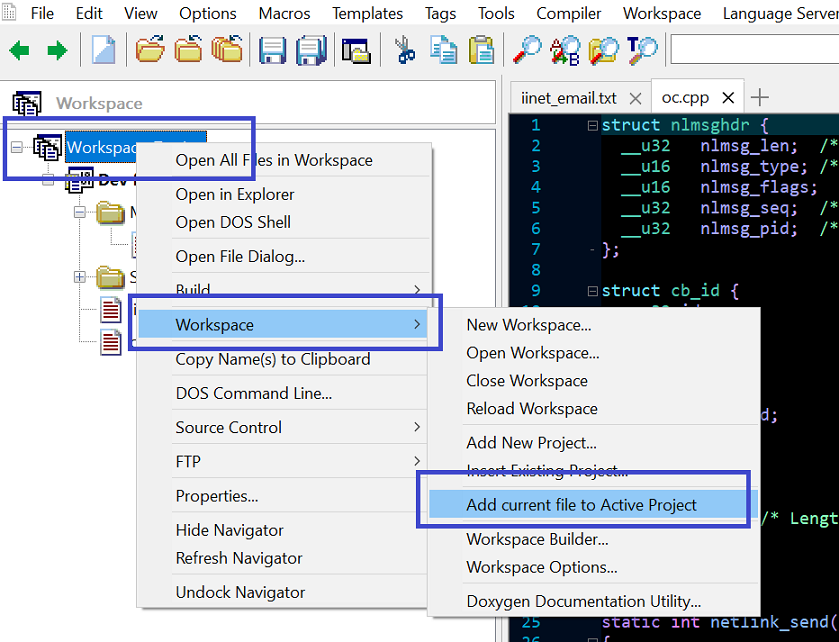Select Hide Navigator
Viewport: 839px width, 642px height.
(x=283, y=530)
